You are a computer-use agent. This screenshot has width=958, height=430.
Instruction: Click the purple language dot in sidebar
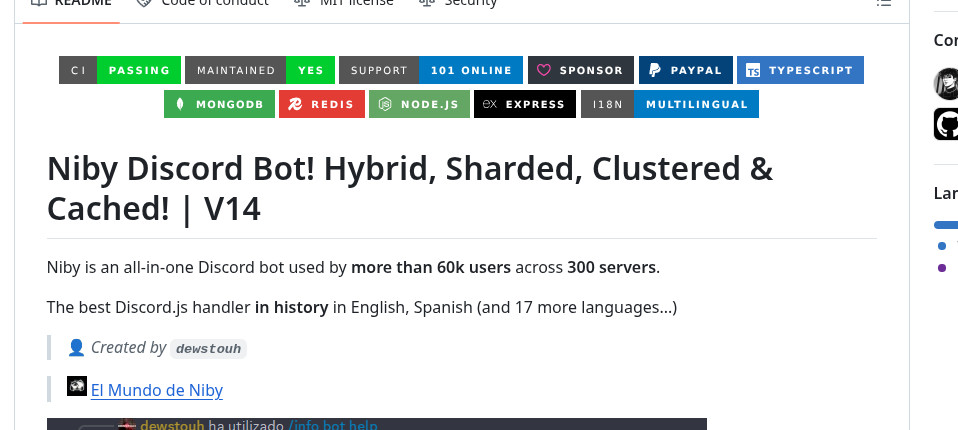point(942,268)
